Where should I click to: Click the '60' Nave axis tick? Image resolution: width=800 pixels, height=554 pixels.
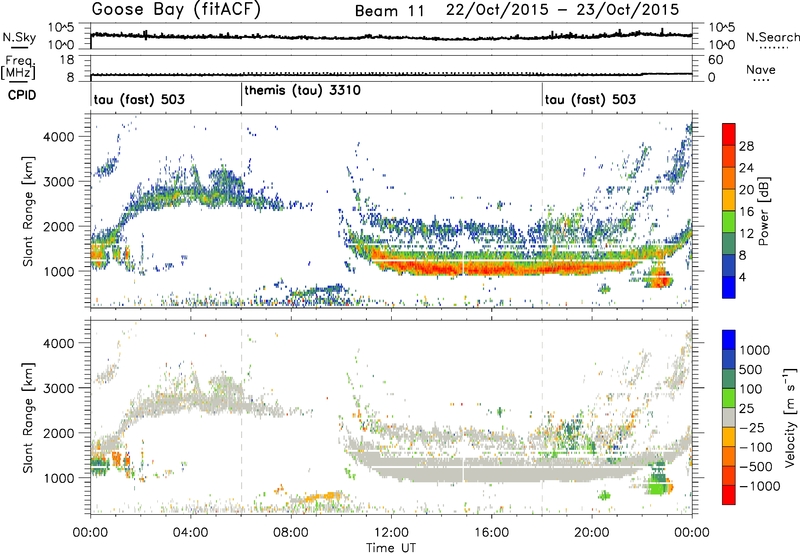click(715, 60)
